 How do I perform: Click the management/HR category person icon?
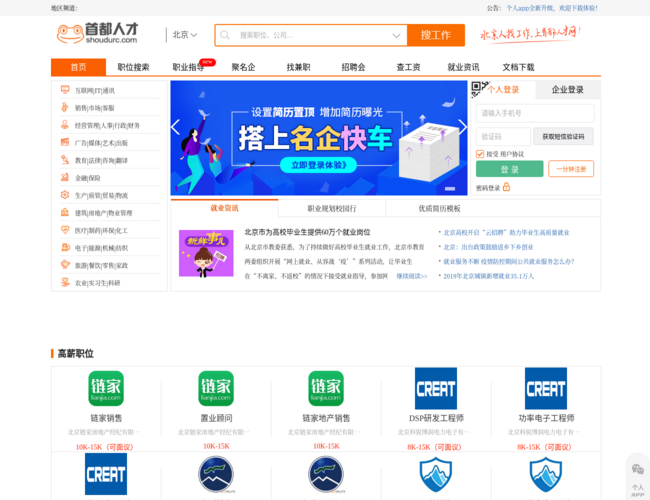pos(65,125)
